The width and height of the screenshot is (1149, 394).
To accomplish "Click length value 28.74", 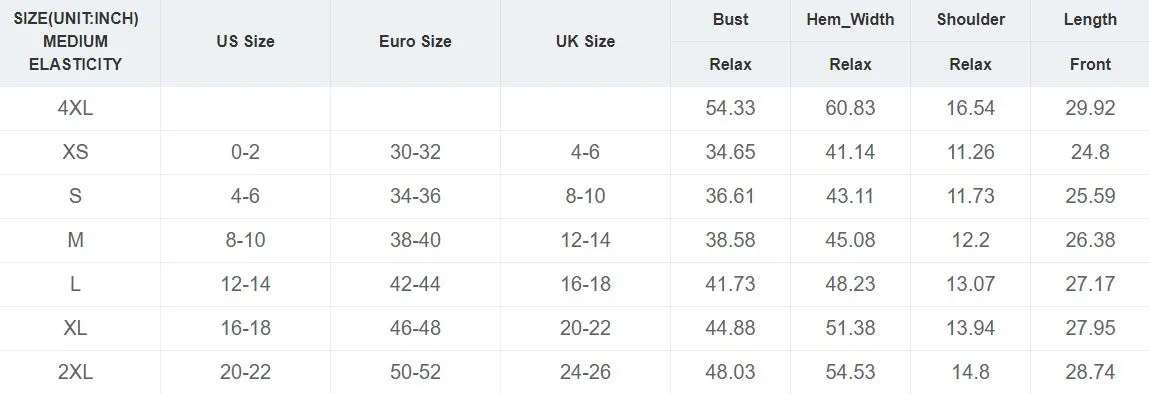I will [1090, 372].
